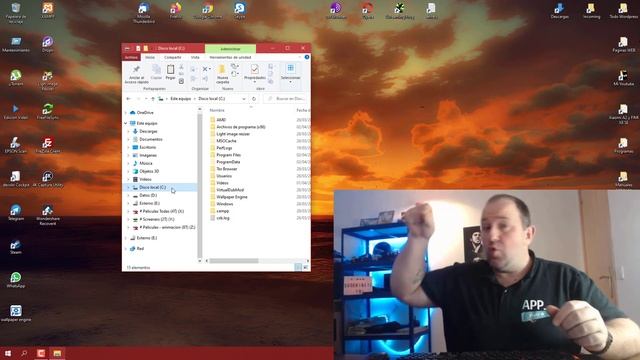Screen dimensions: 640x360
Task: Sort by Nombre column header
Action: (x=217, y=110)
